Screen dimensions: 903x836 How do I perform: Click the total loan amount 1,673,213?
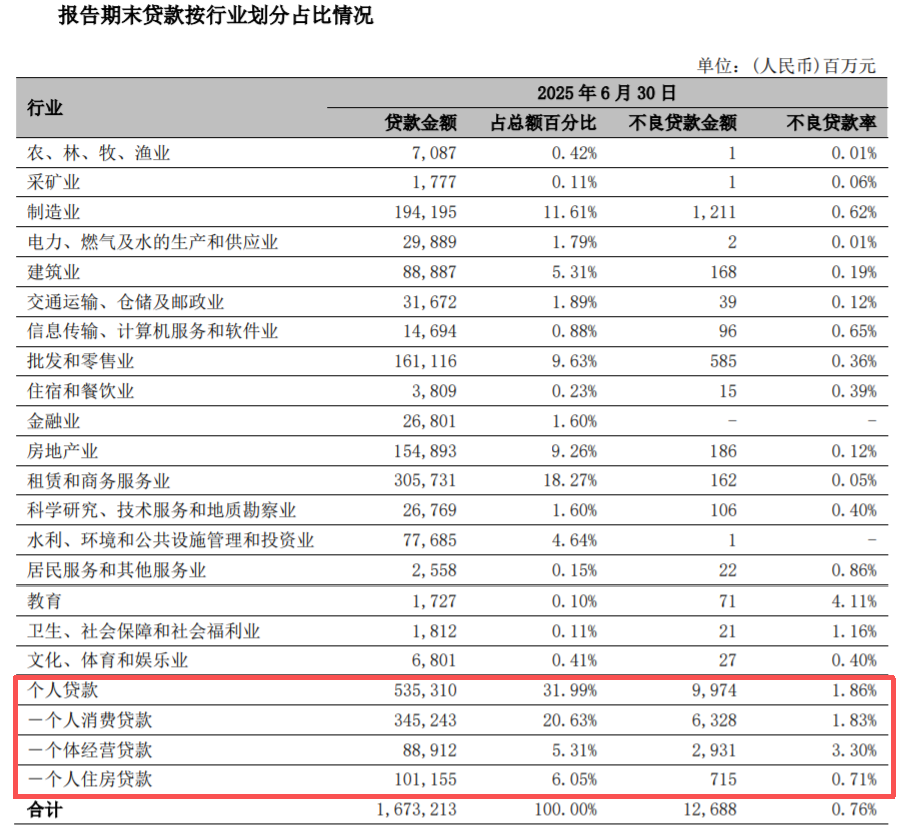tap(416, 810)
